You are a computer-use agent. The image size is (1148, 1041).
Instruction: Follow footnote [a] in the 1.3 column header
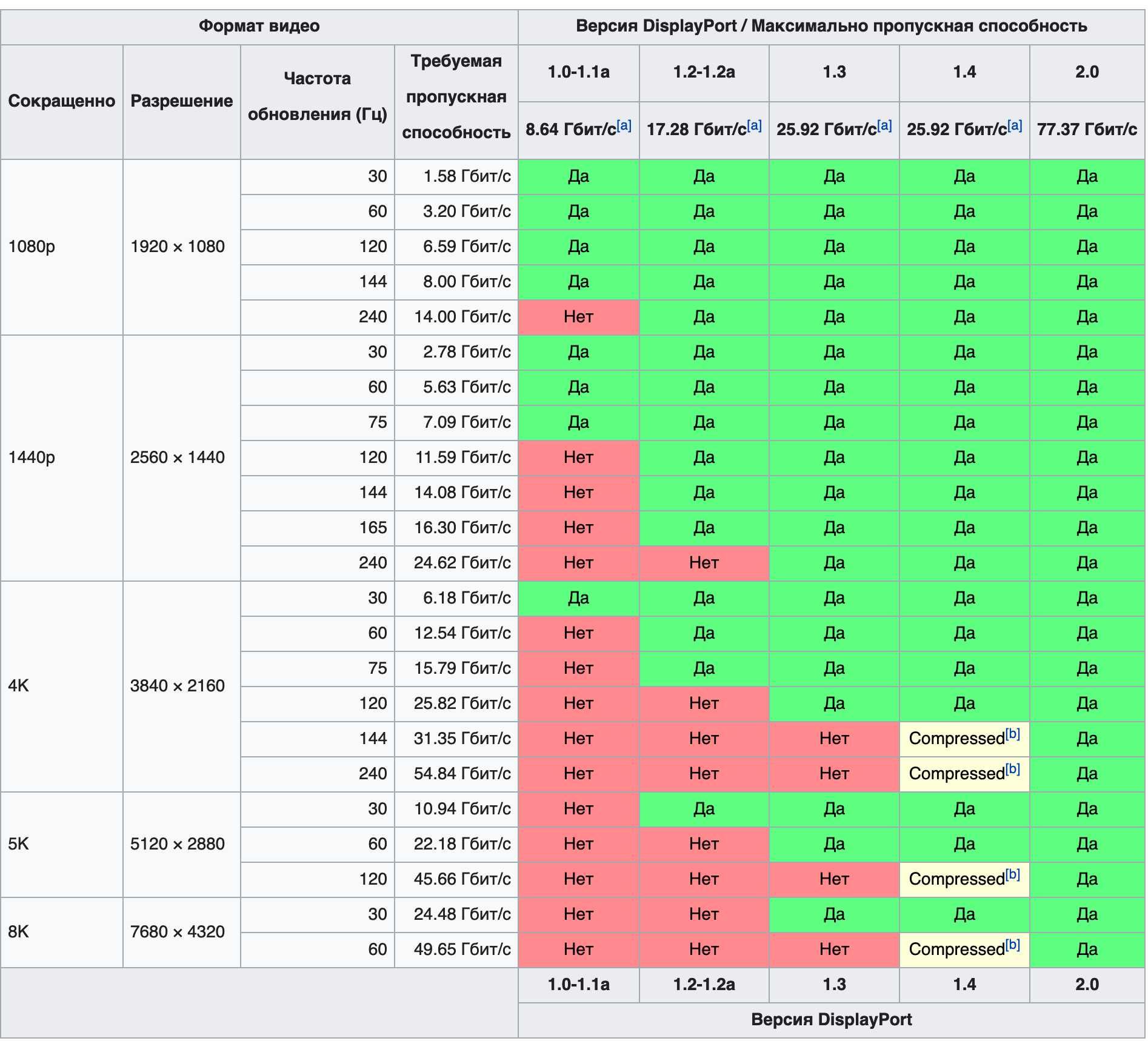(884, 125)
